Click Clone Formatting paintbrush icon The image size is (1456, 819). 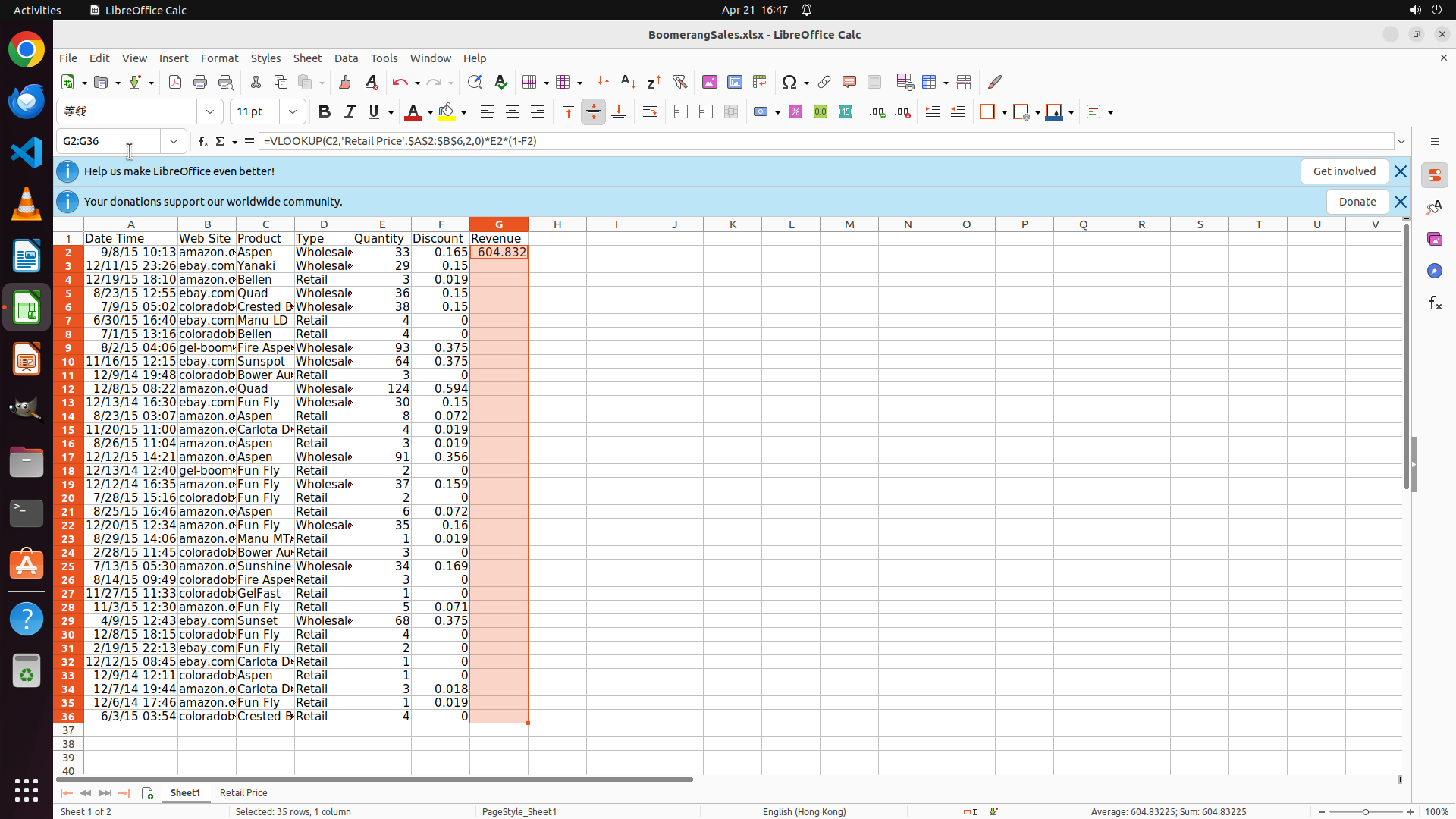pyautogui.click(x=344, y=82)
